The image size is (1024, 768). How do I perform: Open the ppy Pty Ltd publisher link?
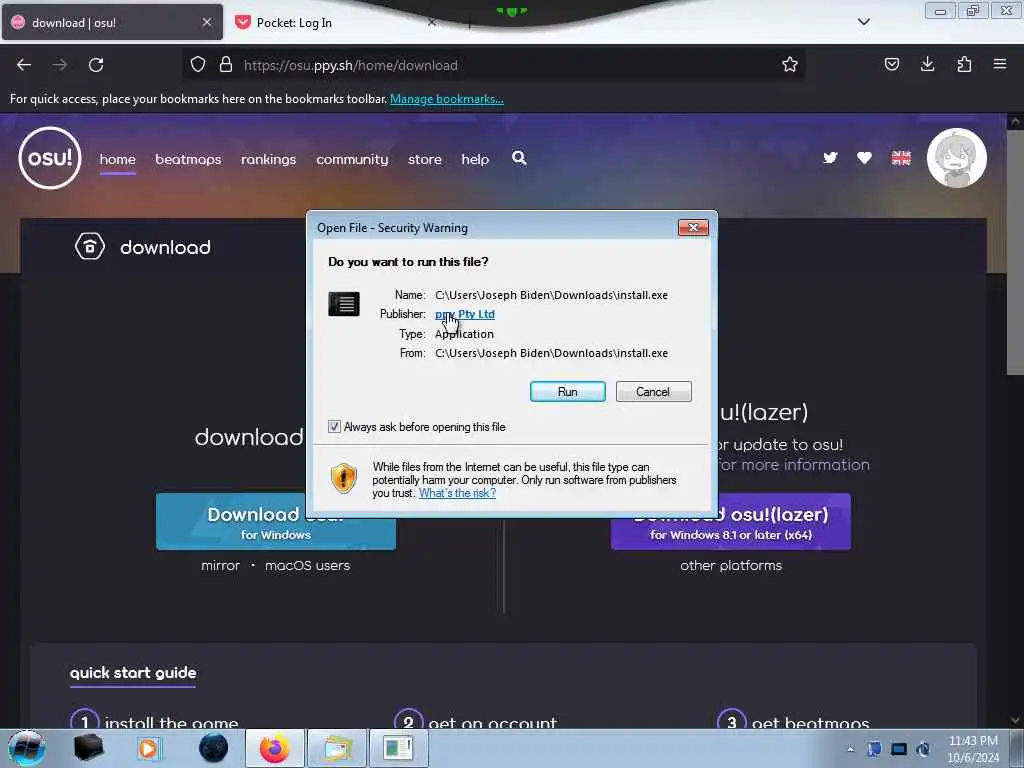point(465,314)
